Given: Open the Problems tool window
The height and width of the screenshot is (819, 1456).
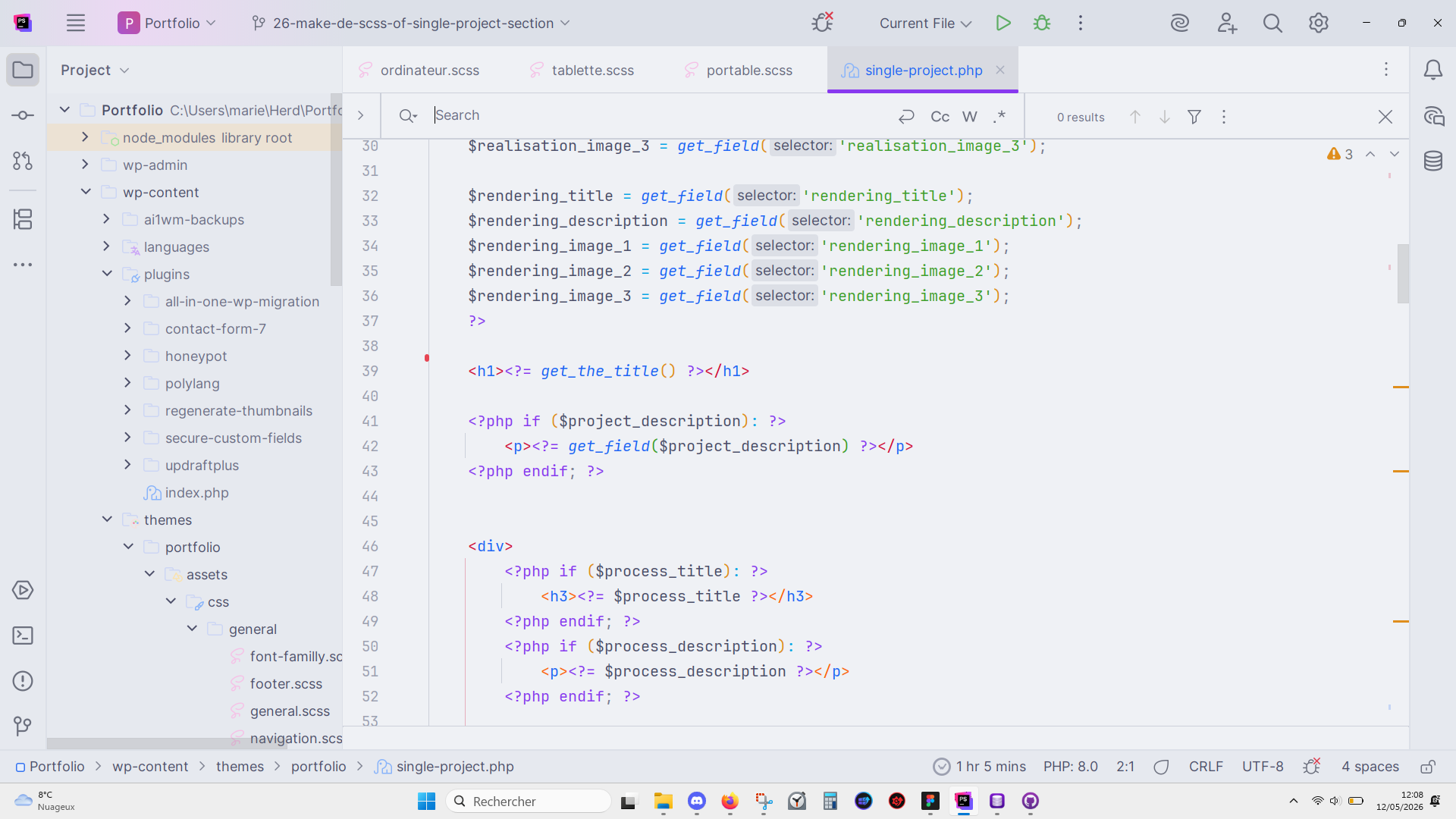Looking at the screenshot, I should pyautogui.click(x=23, y=681).
